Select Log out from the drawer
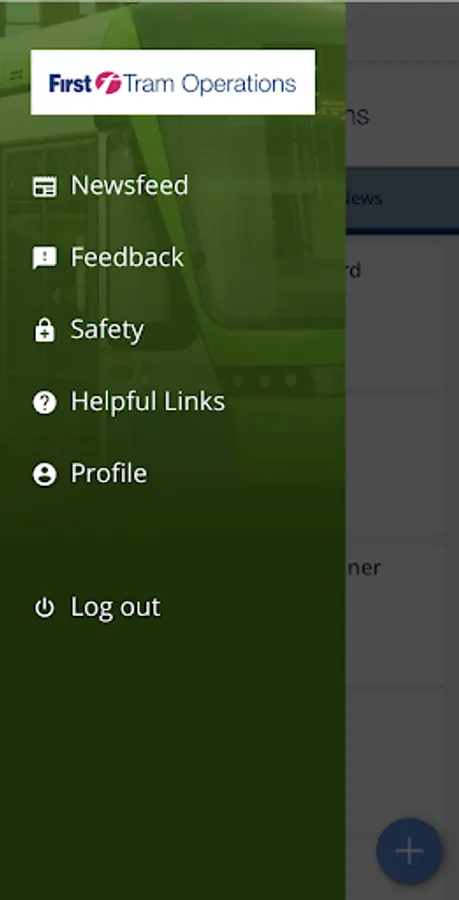 pos(96,608)
